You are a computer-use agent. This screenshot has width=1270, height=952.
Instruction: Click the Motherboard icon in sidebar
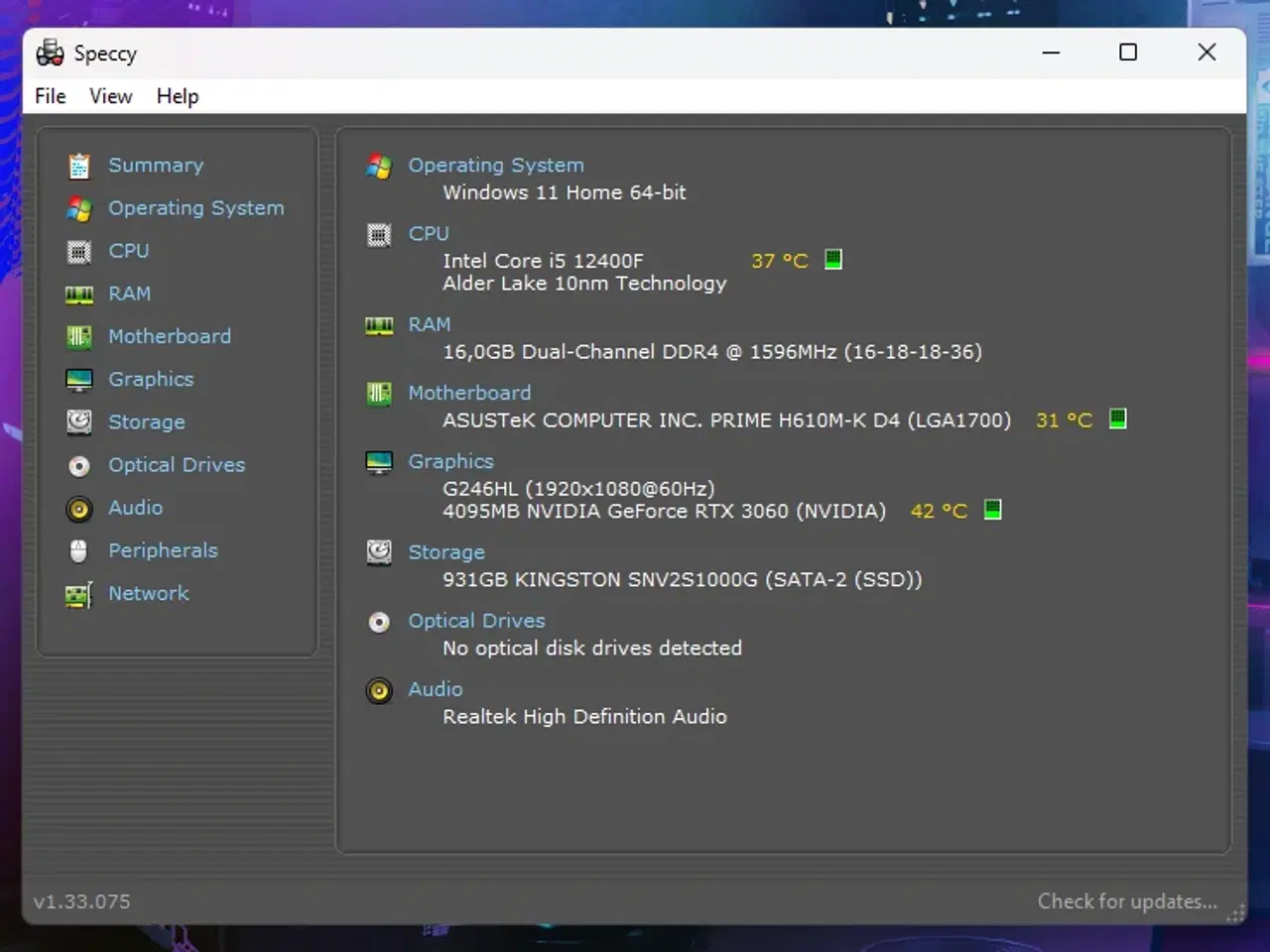pos(79,336)
